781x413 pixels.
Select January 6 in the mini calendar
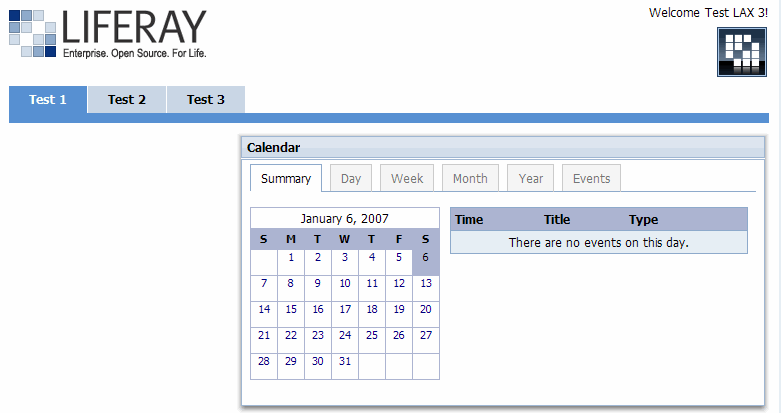pyautogui.click(x=425, y=257)
